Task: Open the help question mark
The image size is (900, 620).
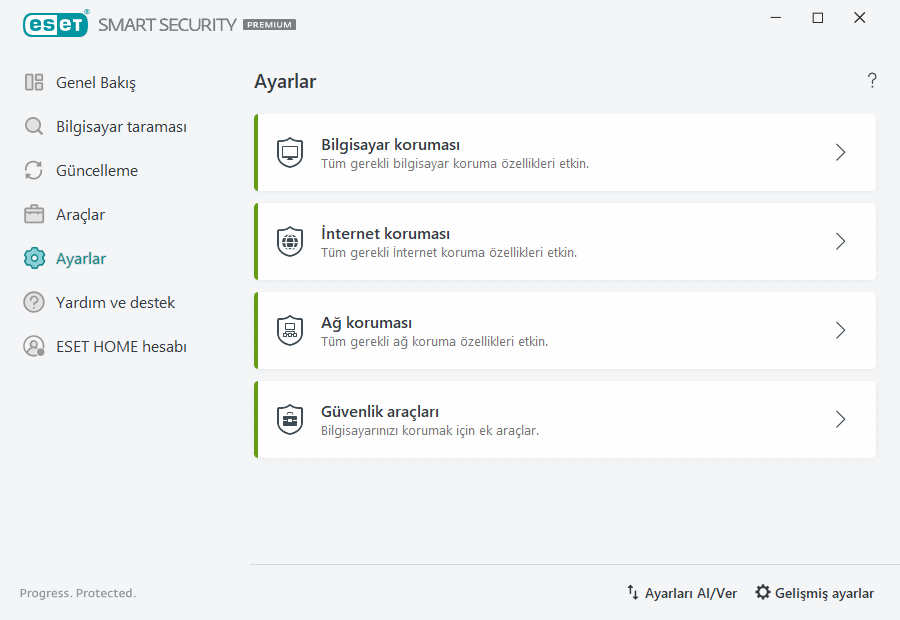Action: point(871,80)
